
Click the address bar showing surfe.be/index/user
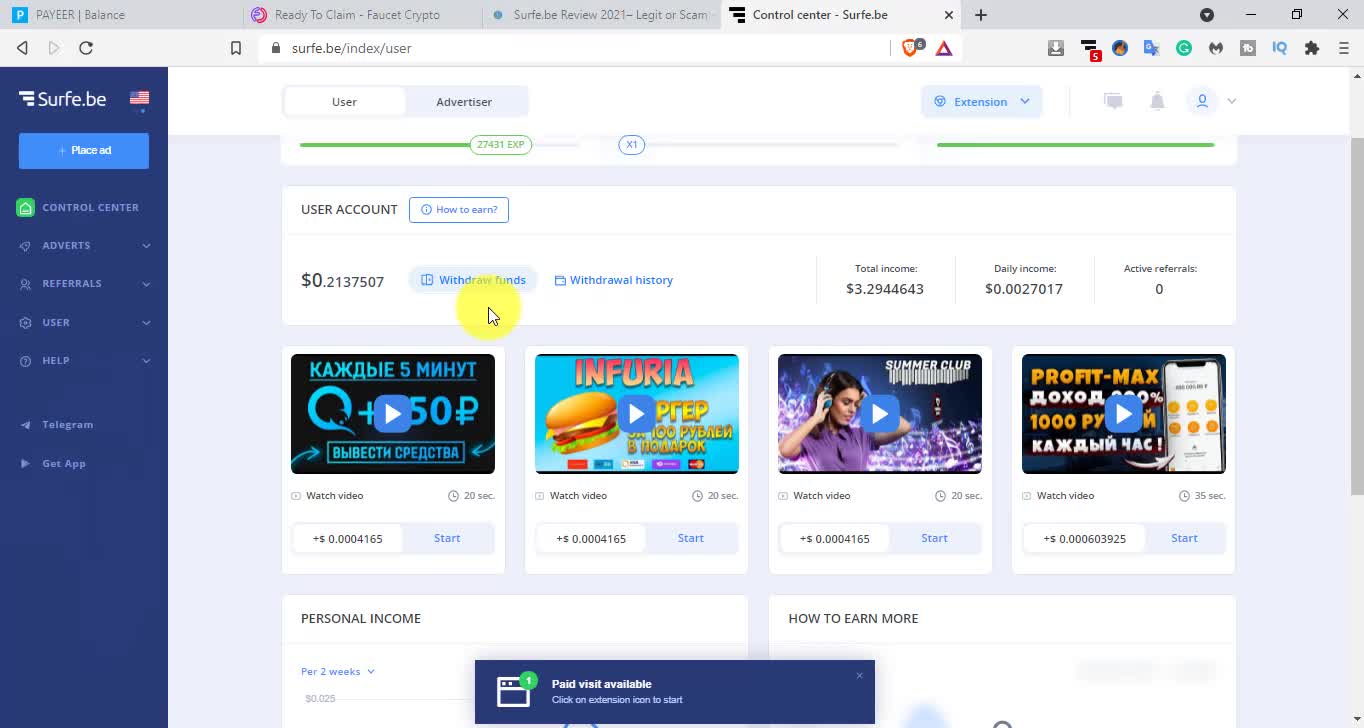(575, 48)
